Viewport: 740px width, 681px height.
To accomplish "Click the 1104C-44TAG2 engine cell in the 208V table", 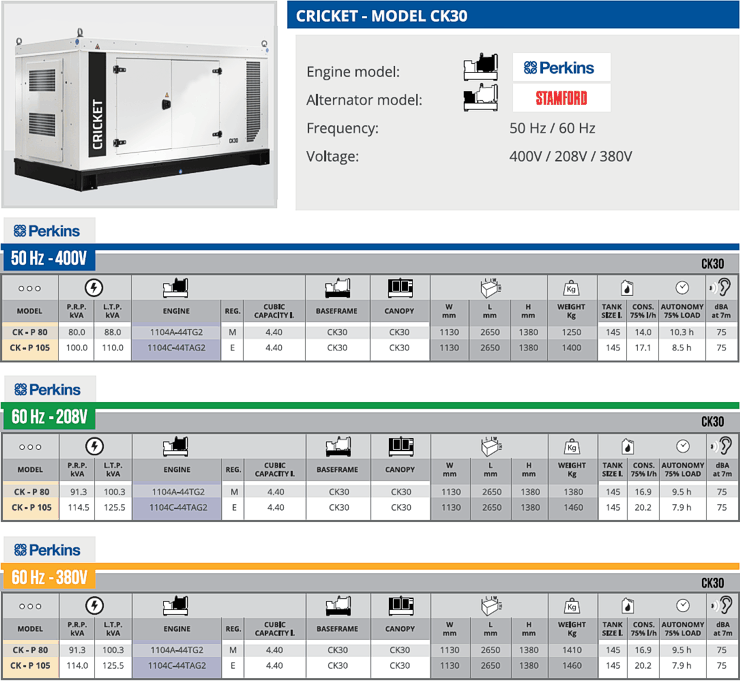I will pos(178,507).
